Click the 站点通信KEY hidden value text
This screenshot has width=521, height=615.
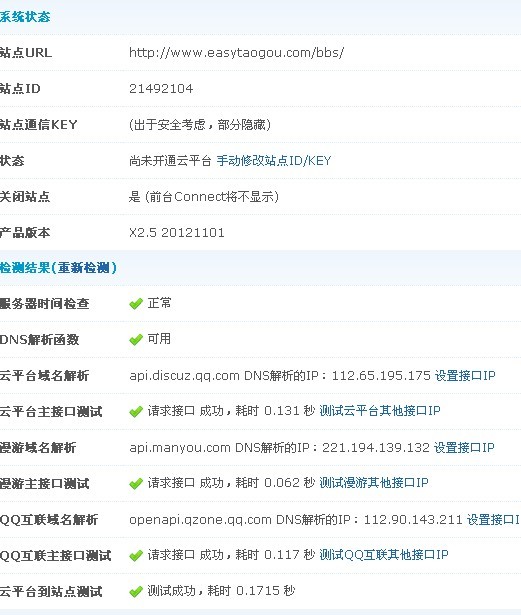pyautogui.click(x=200, y=125)
